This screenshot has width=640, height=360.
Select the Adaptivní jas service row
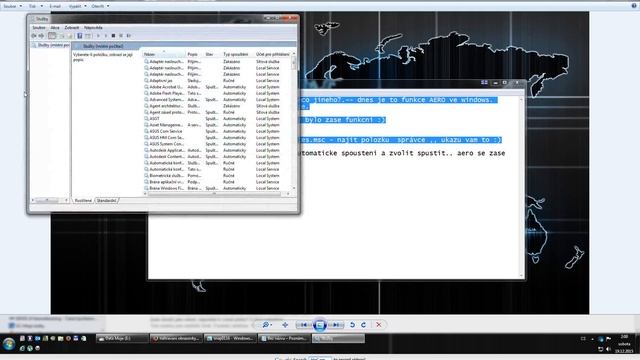point(217,81)
